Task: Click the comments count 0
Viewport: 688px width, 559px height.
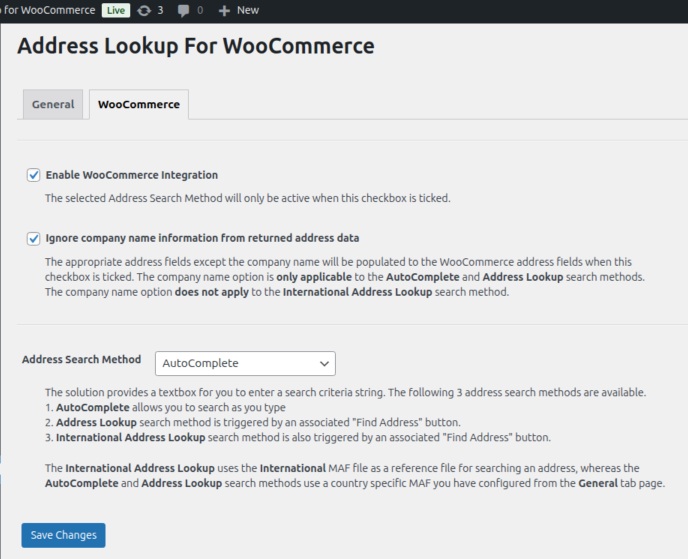Action: (x=200, y=10)
